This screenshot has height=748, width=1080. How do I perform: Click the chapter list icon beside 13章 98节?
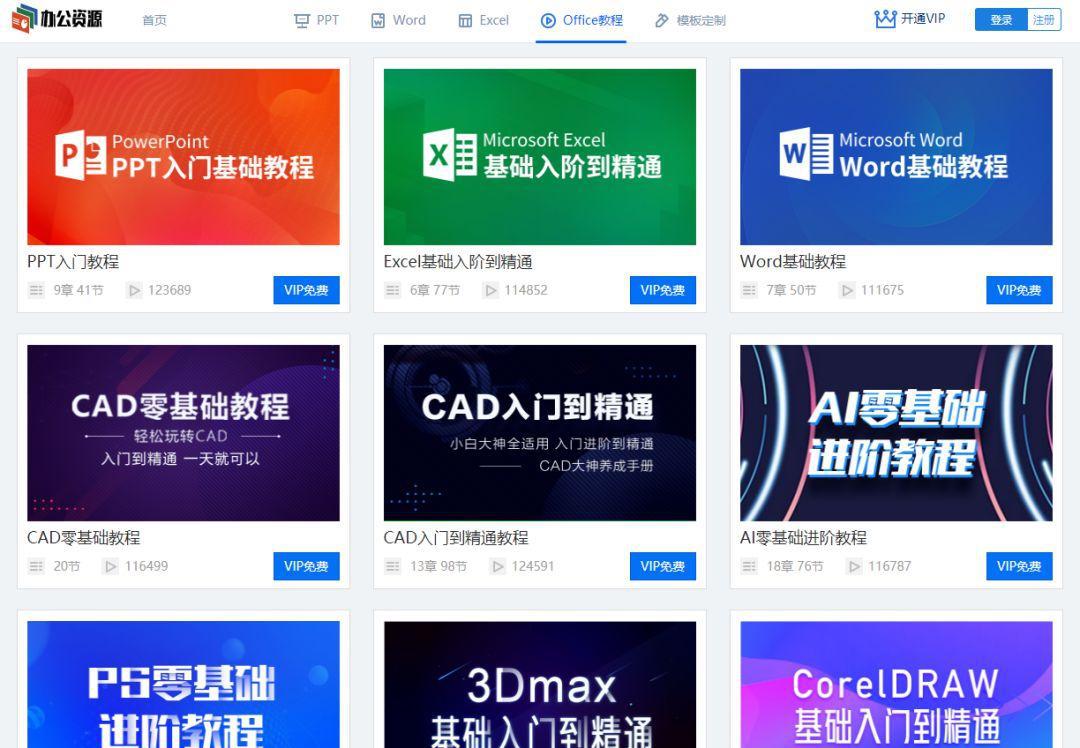coord(393,567)
